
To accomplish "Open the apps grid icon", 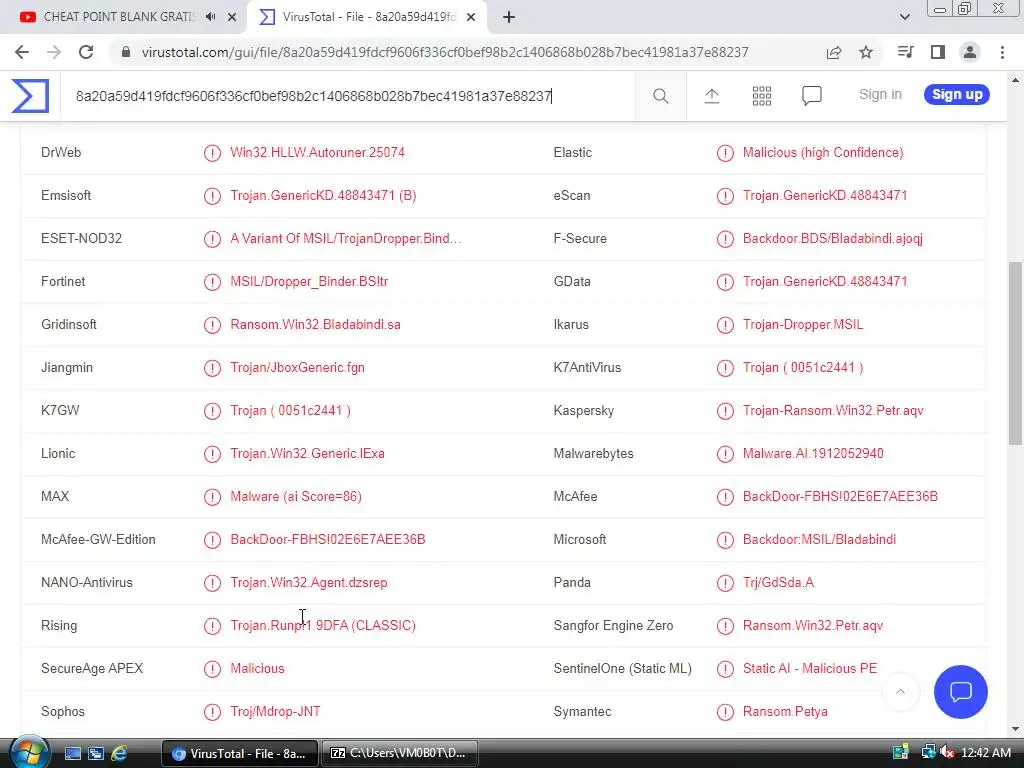I will click(x=761, y=96).
